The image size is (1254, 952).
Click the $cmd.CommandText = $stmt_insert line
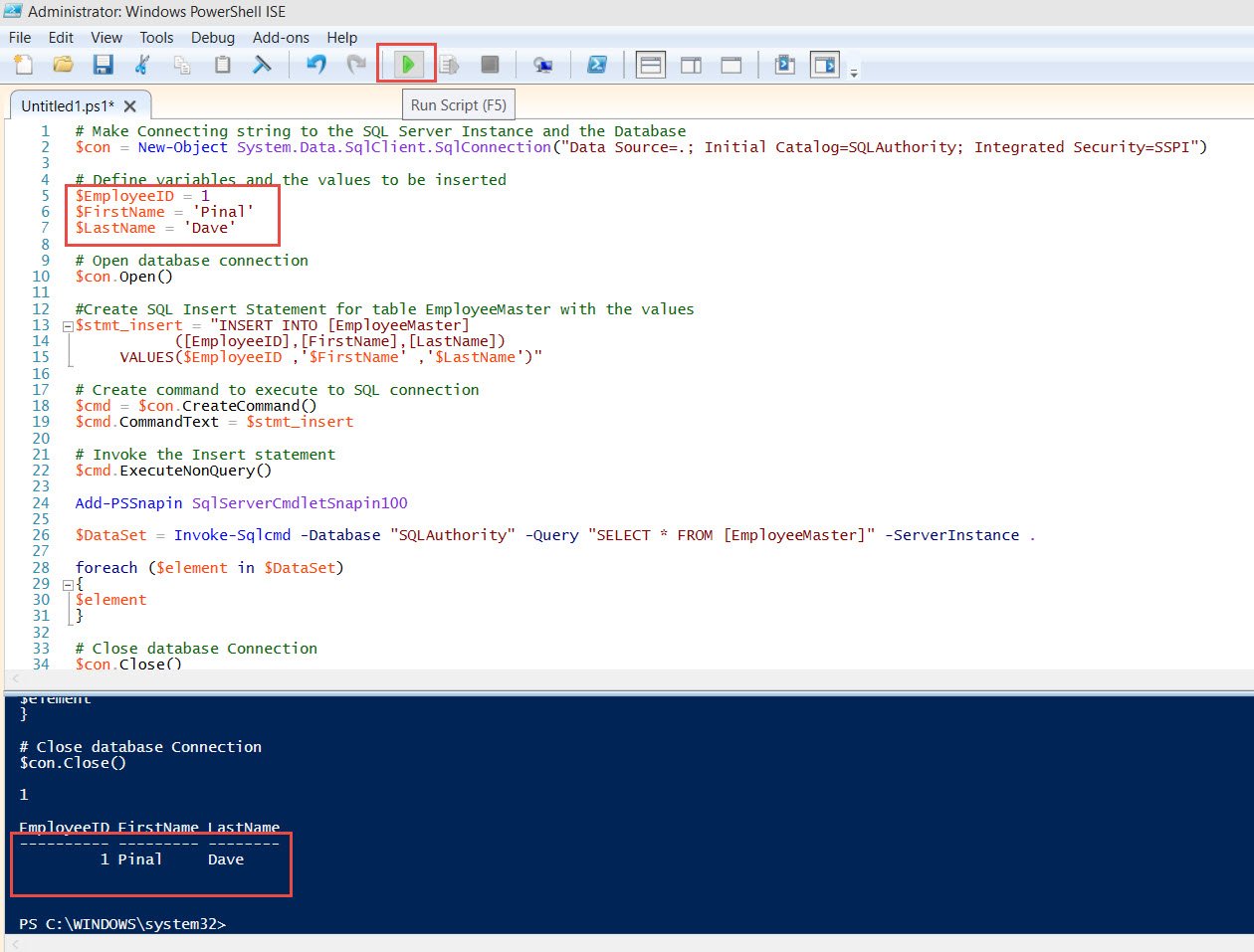[x=214, y=422]
